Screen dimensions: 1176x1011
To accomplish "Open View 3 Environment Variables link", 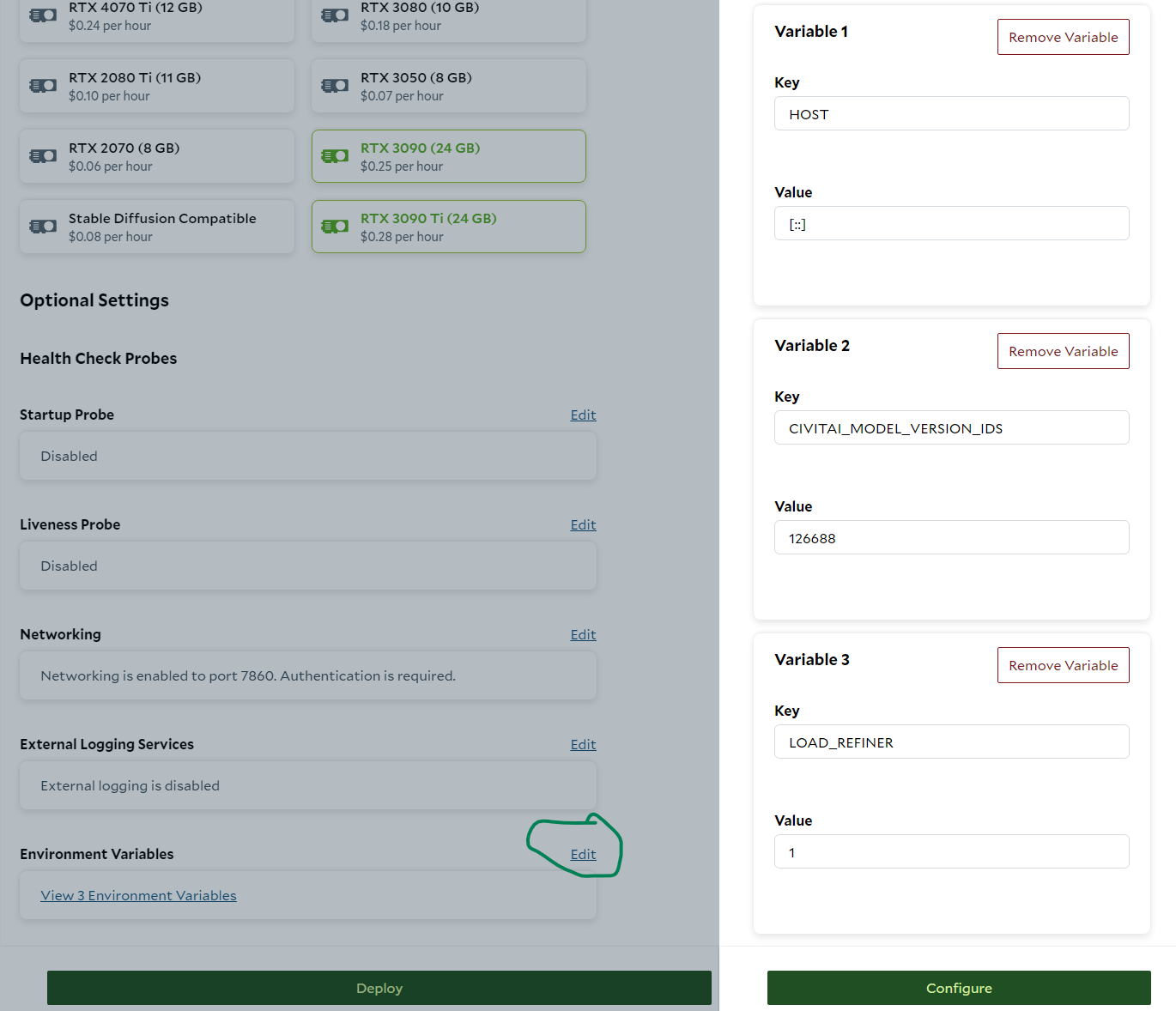I will coord(138,895).
